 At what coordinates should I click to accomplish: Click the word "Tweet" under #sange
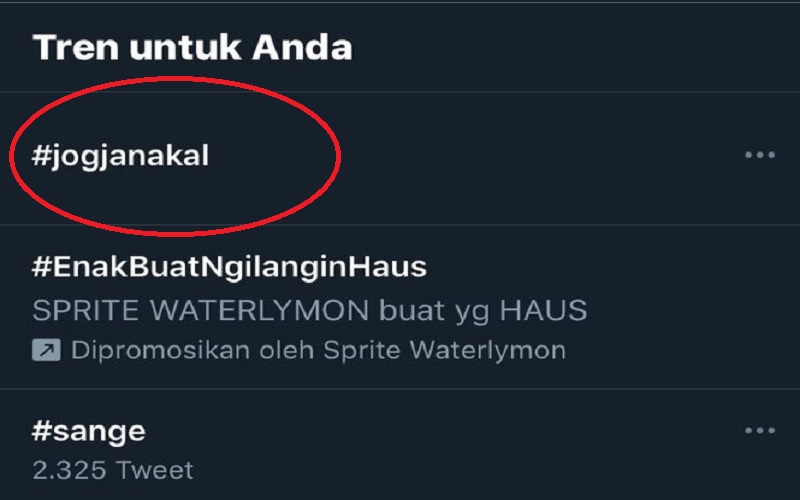click(153, 469)
